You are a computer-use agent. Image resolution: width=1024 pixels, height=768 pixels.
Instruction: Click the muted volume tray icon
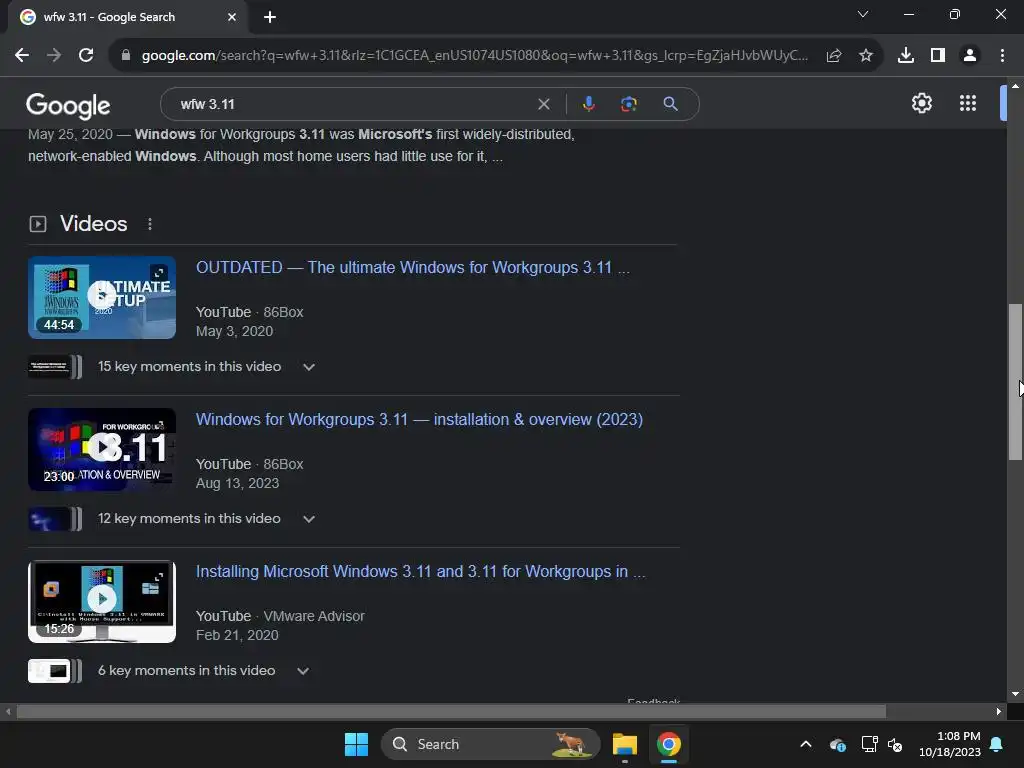(x=895, y=744)
